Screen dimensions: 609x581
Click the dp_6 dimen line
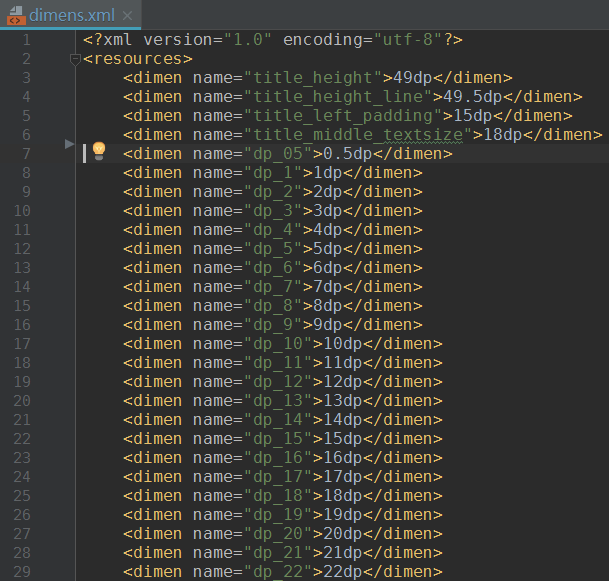(273, 268)
